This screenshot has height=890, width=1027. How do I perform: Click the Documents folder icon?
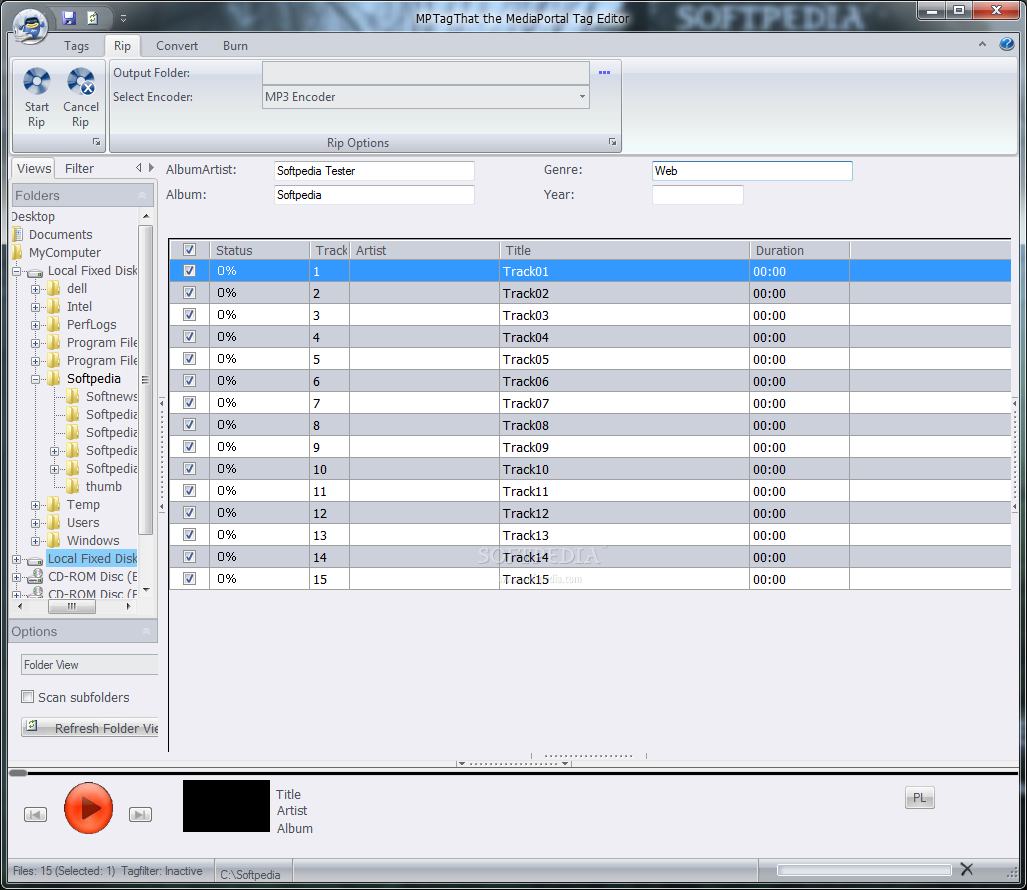pyautogui.click(x=18, y=234)
